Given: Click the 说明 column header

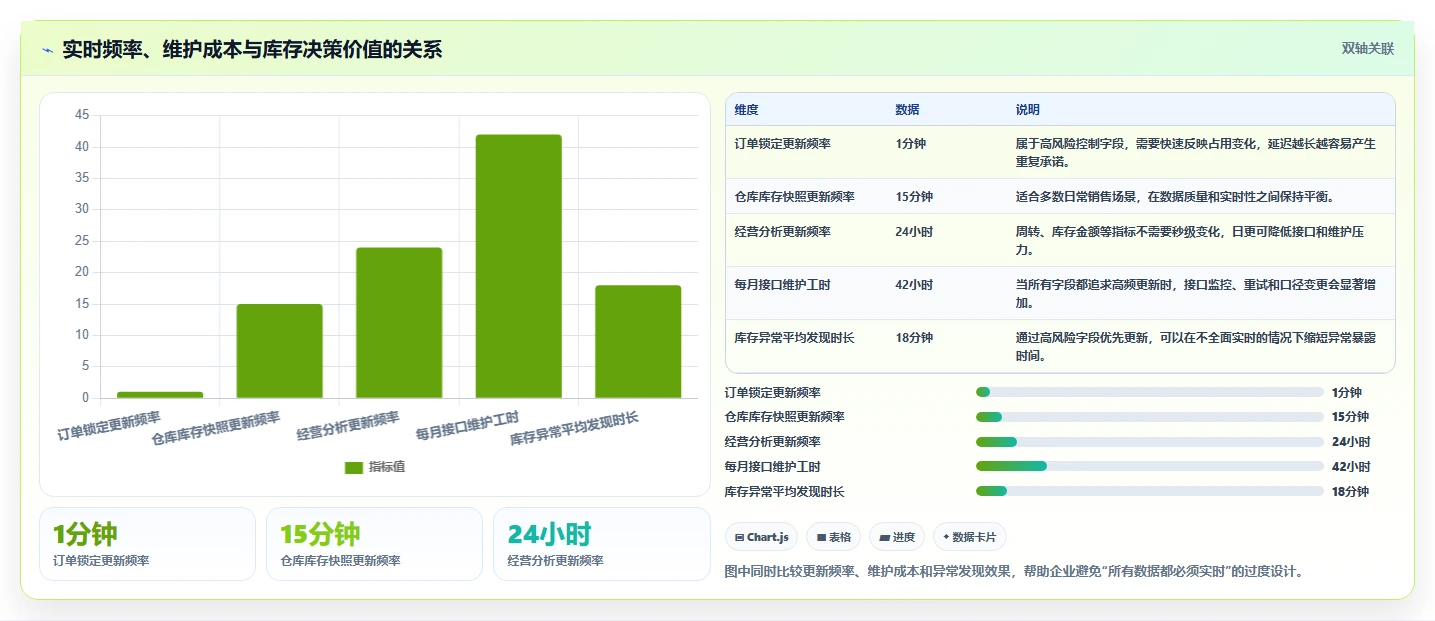Looking at the screenshot, I should tap(1027, 110).
